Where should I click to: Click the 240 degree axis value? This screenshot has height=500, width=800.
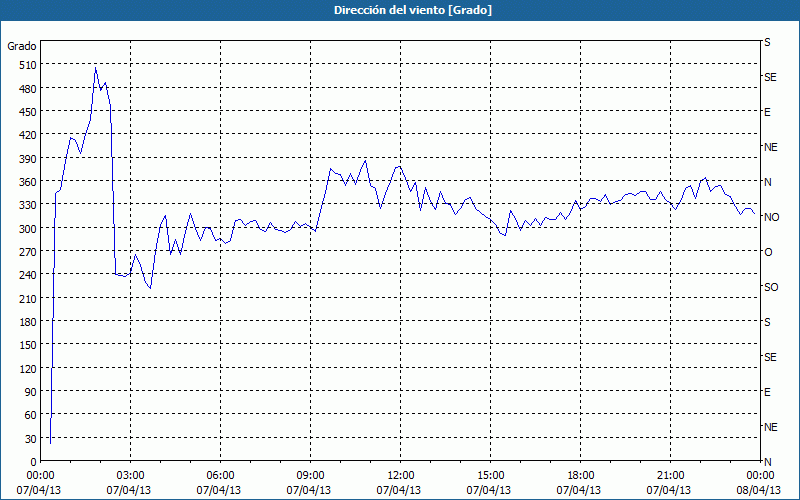pyautogui.click(x=28, y=275)
